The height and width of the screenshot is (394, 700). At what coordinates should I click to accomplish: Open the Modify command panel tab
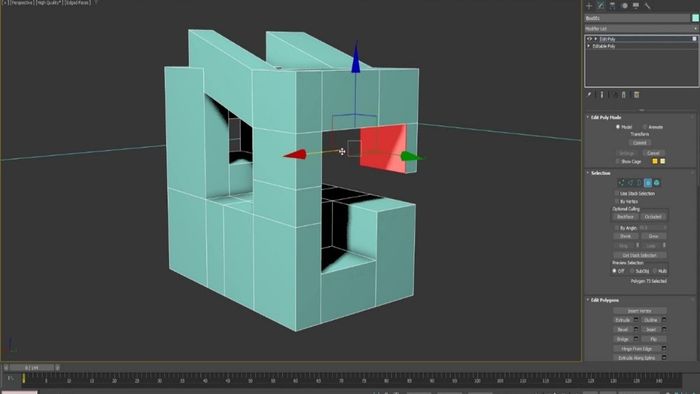coord(600,6)
